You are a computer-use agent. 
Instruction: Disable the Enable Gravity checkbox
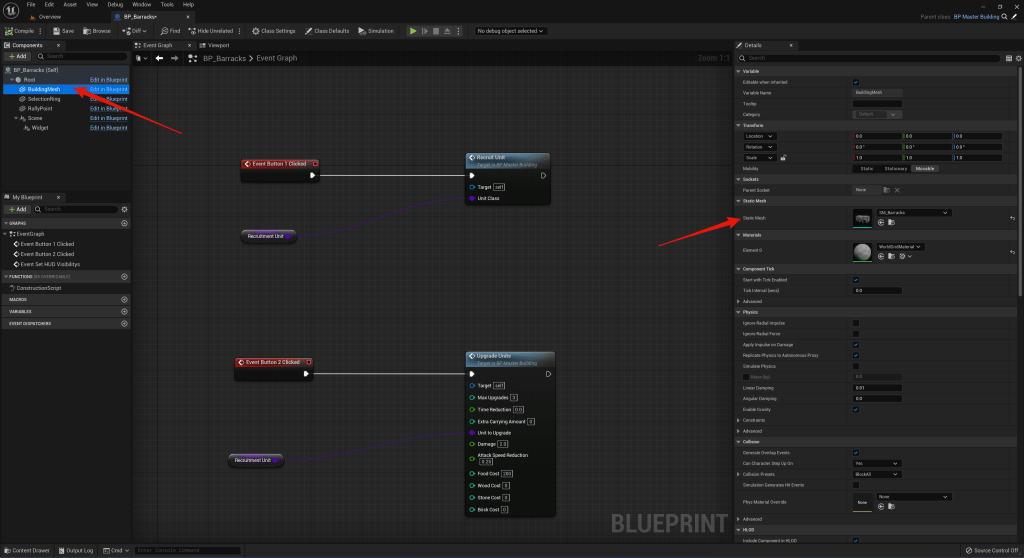pyautogui.click(x=856, y=409)
